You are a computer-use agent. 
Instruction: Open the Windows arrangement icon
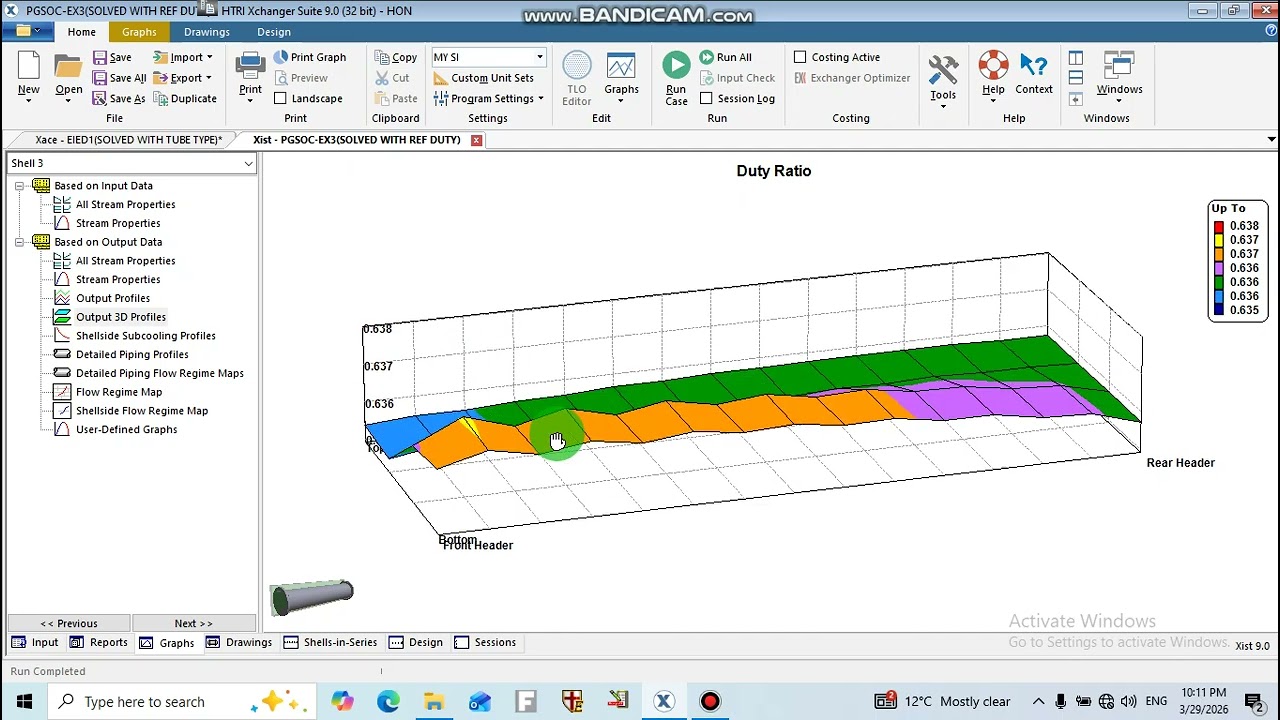(1119, 66)
